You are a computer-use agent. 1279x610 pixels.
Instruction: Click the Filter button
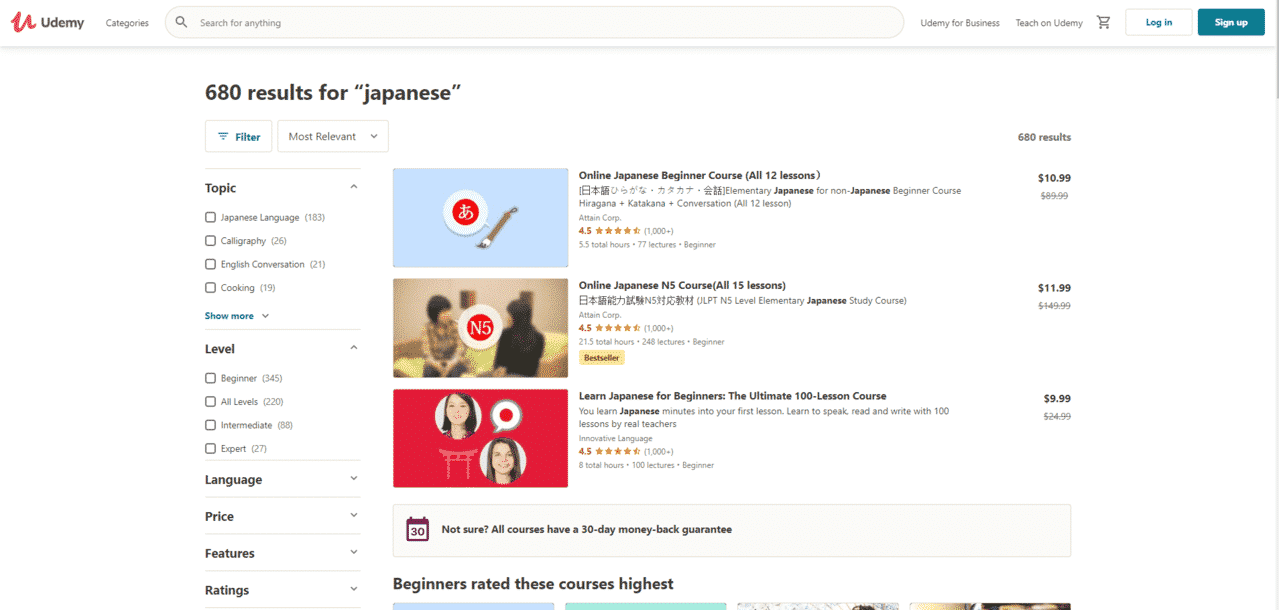point(238,136)
